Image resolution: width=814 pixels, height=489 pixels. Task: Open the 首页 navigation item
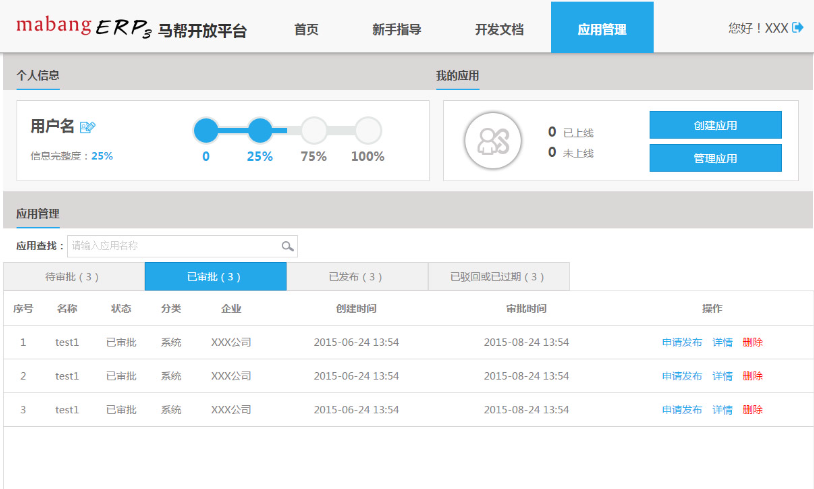click(x=306, y=29)
